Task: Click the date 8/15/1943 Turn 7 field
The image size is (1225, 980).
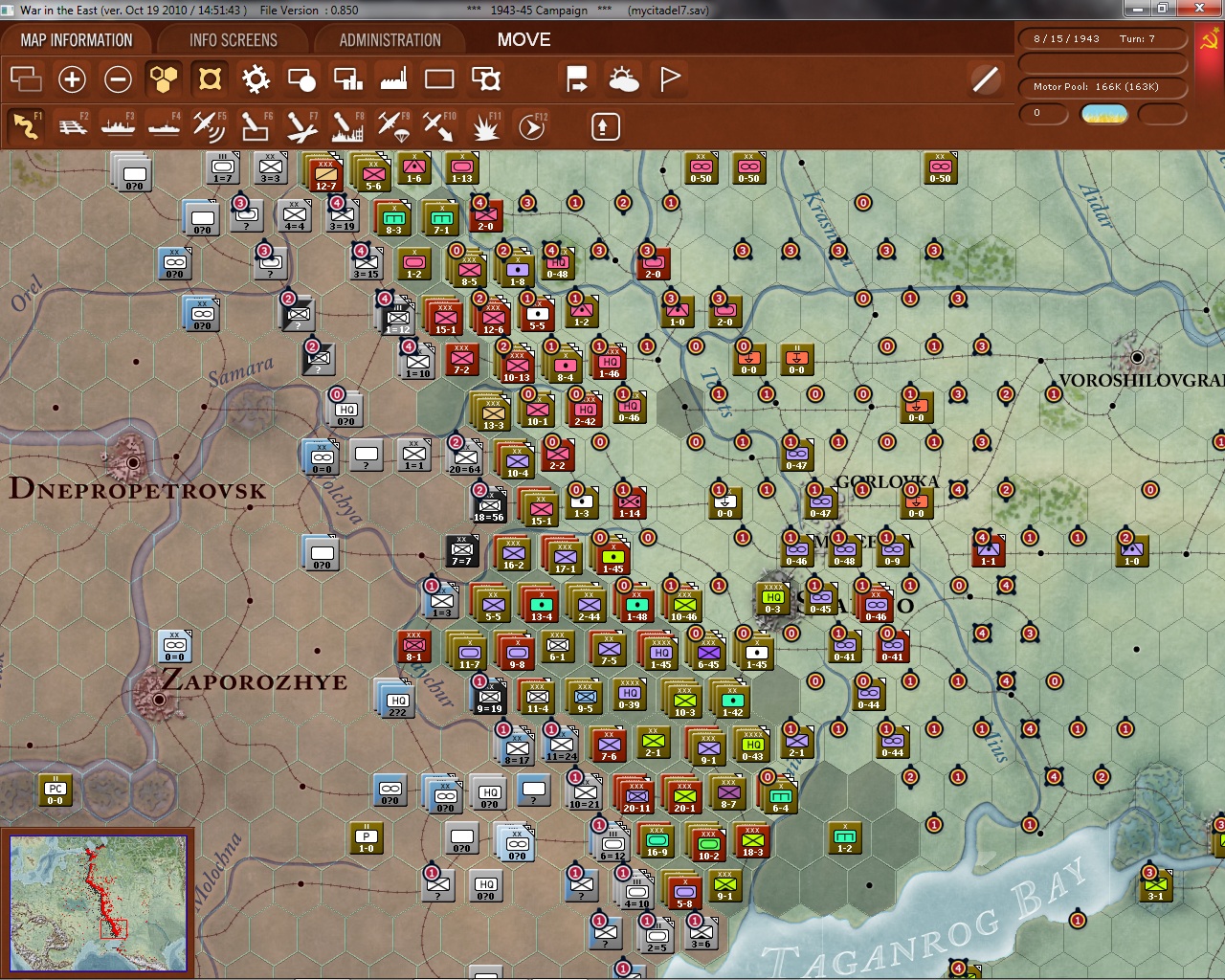Action: point(1102,38)
